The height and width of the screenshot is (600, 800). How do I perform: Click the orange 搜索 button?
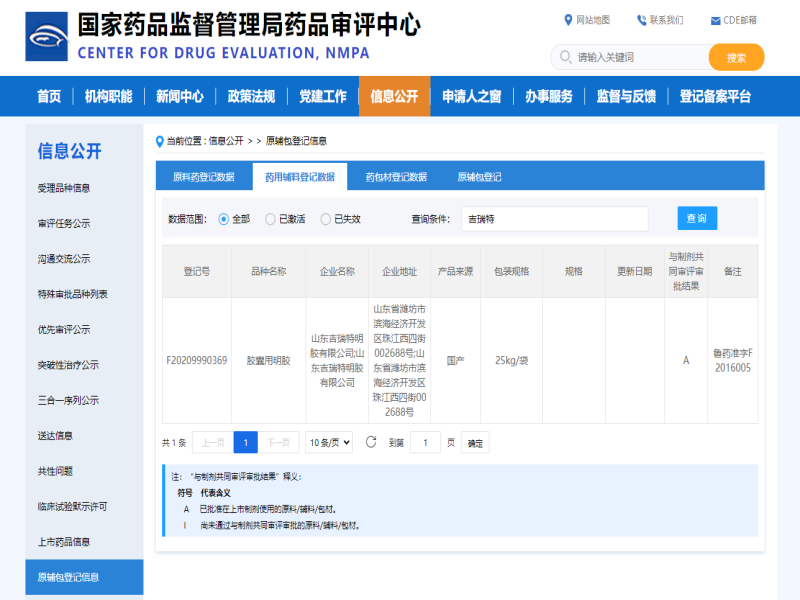point(736,57)
